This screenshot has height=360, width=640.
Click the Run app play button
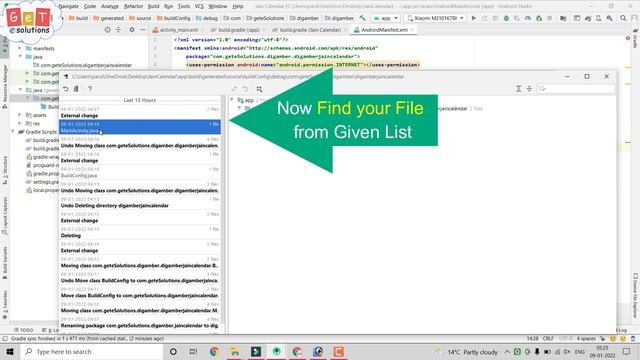tap(473, 18)
